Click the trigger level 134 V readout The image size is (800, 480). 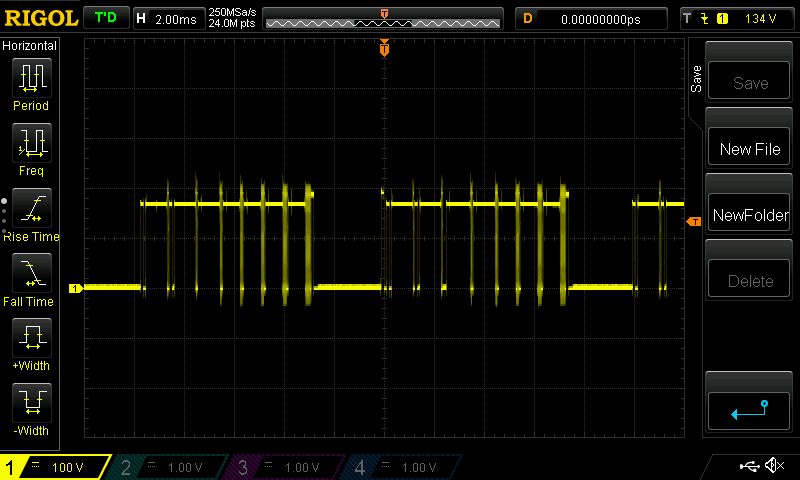tap(760, 19)
